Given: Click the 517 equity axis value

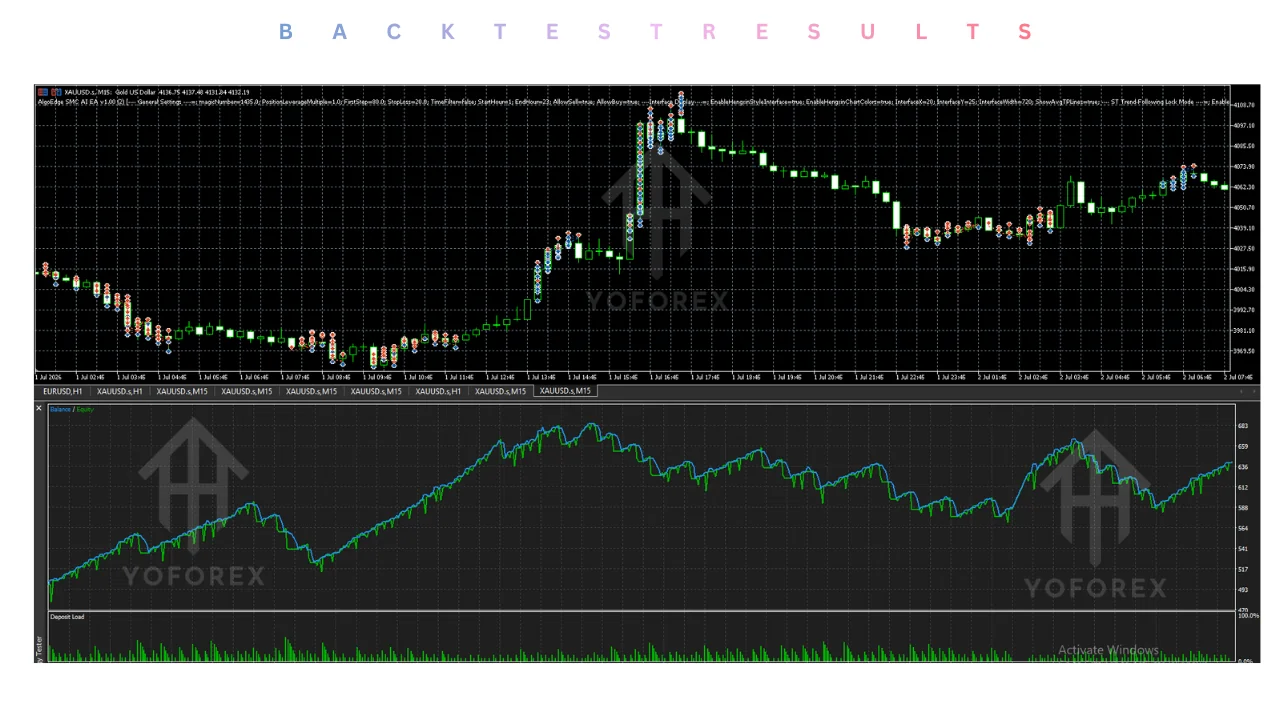Looking at the screenshot, I should point(1243,569).
